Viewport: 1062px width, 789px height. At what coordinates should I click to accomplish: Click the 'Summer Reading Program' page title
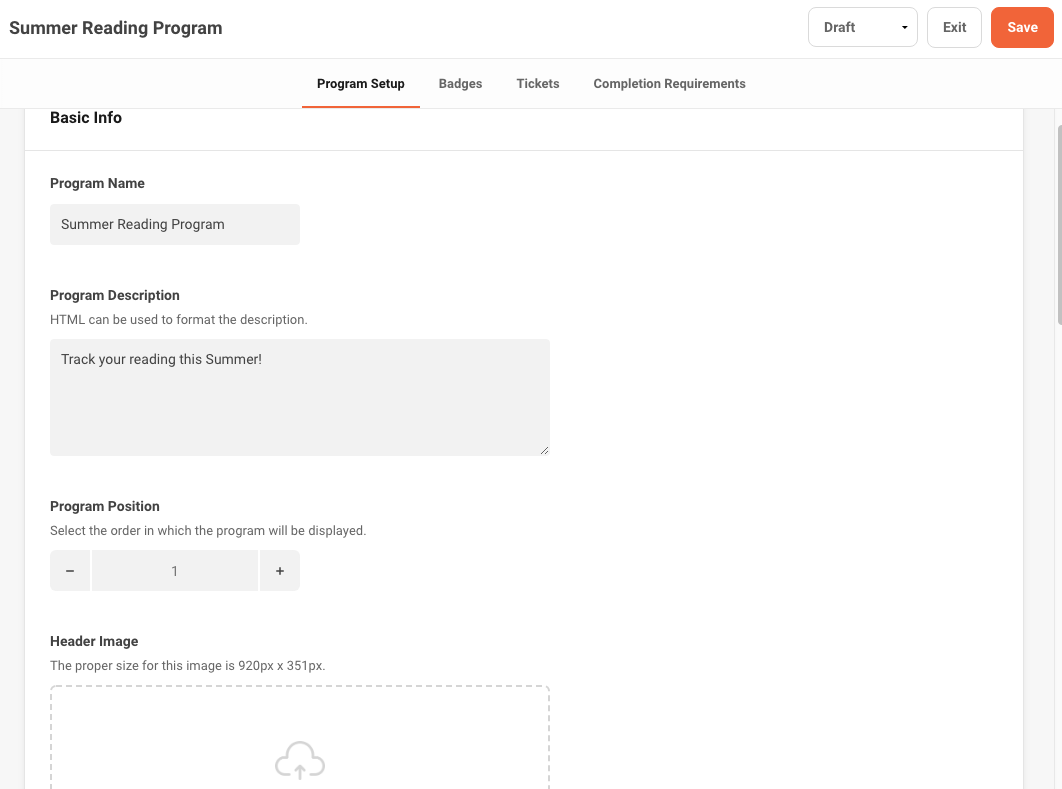[116, 28]
